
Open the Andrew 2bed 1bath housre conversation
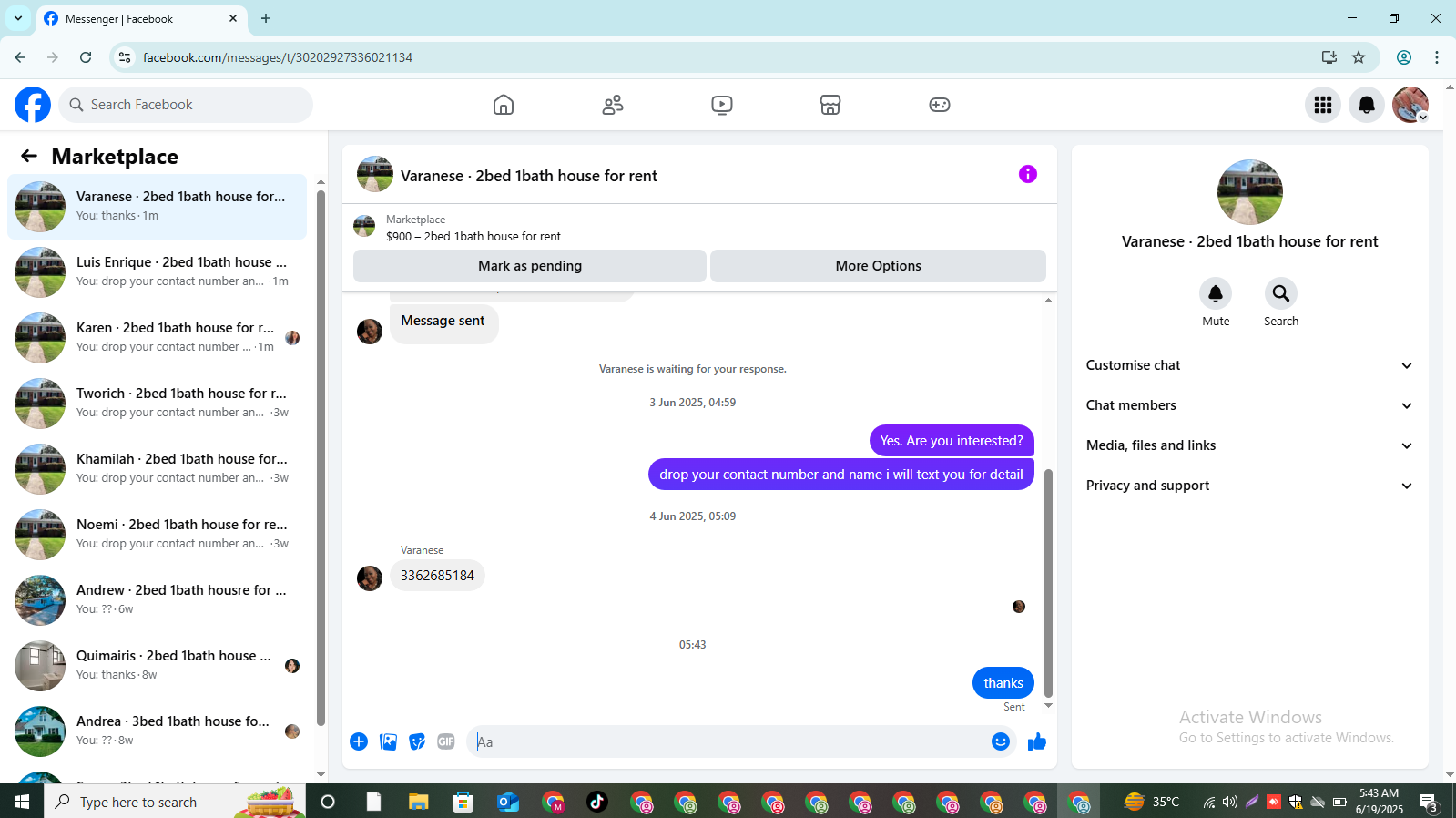[x=157, y=600]
